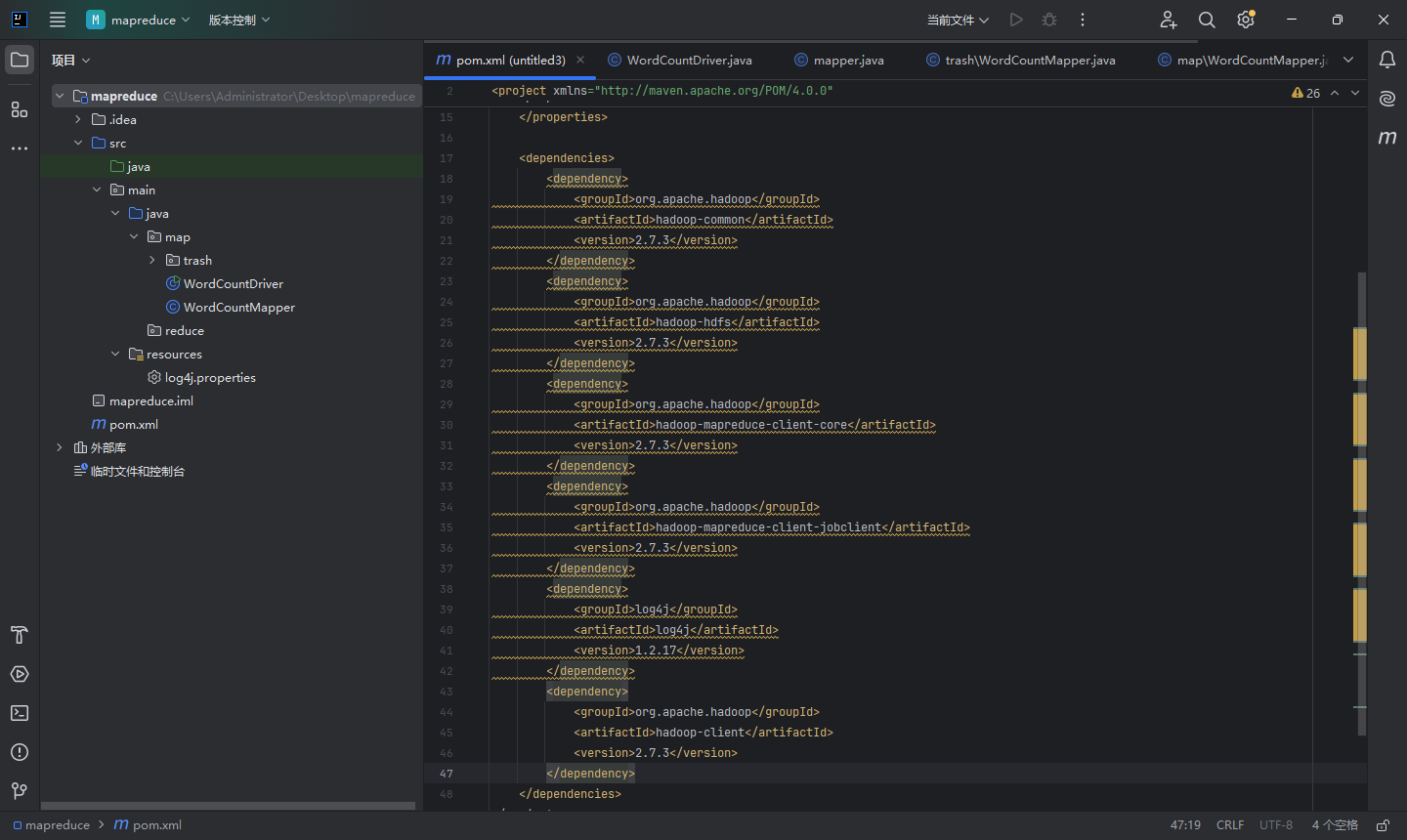Viewport: 1407px width, 840px height.
Task: Open Search Everywhere magnifier
Action: click(x=1207, y=20)
